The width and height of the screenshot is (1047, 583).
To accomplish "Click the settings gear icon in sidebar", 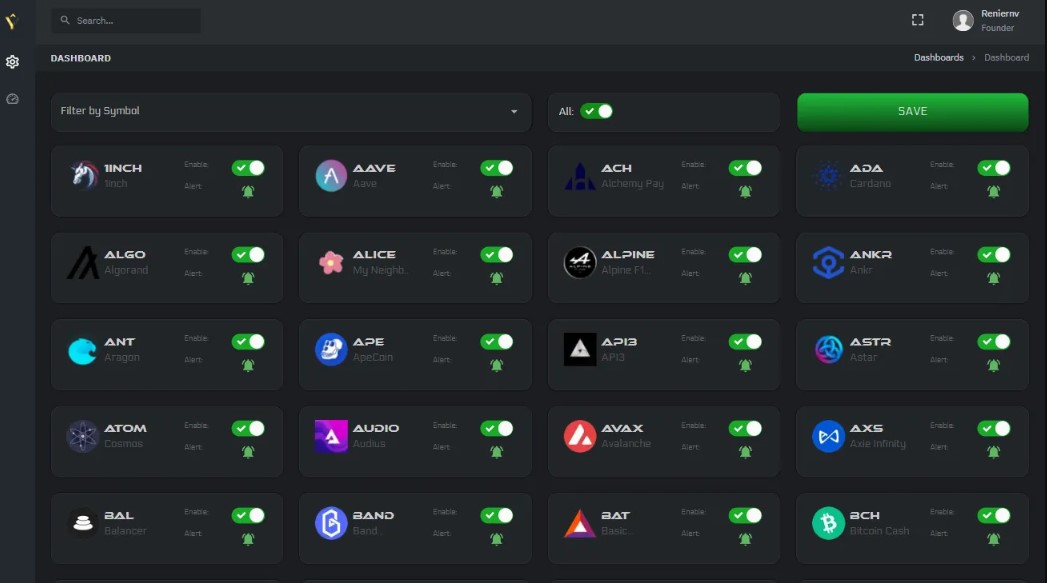I will point(12,62).
